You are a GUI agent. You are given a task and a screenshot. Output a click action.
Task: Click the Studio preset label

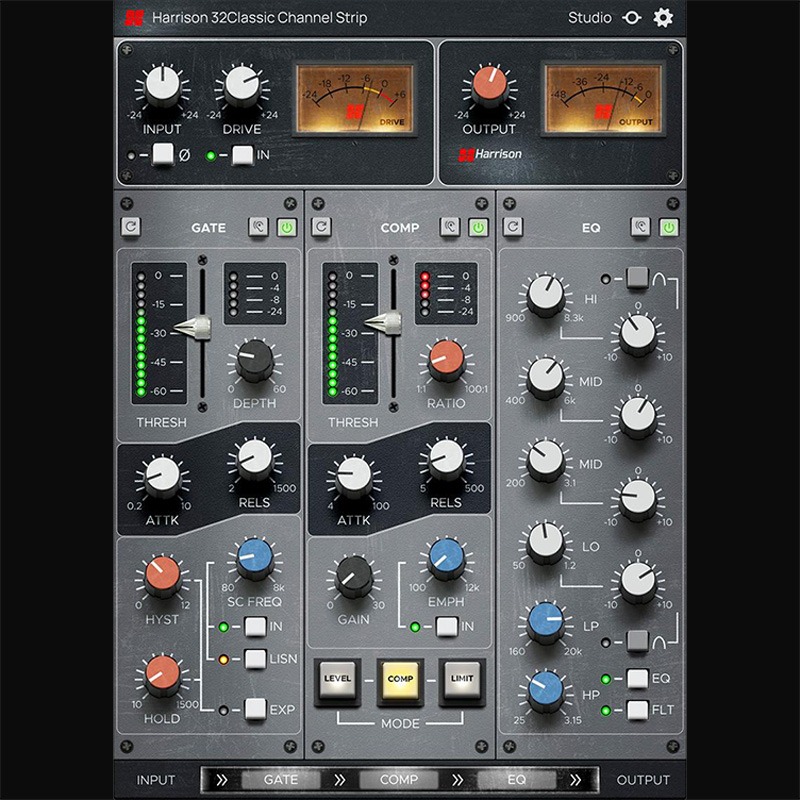[x=589, y=18]
